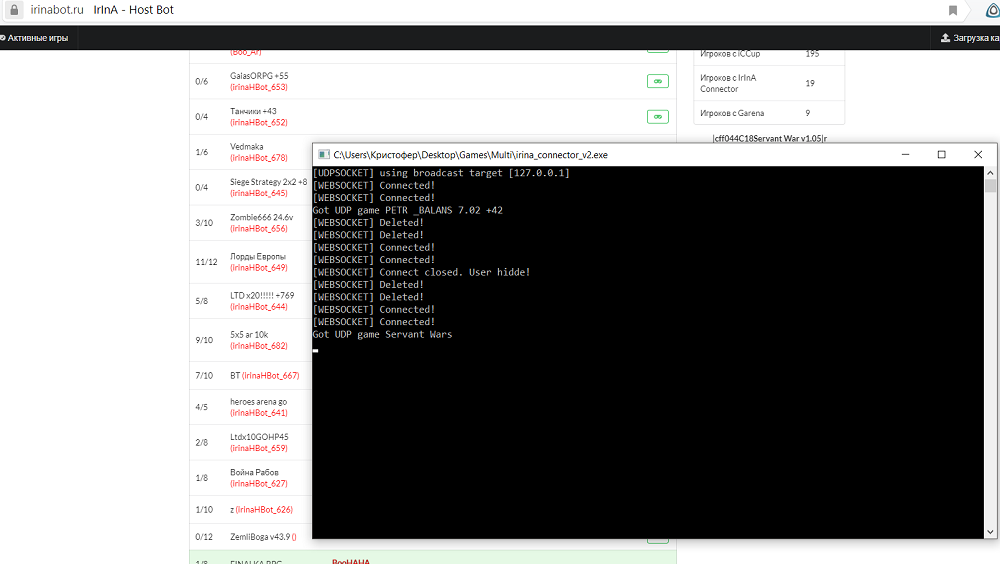The height and width of the screenshot is (564, 1000).
Task: Click the IrinaHBot_626 bot name next to z
Action: tap(264, 510)
